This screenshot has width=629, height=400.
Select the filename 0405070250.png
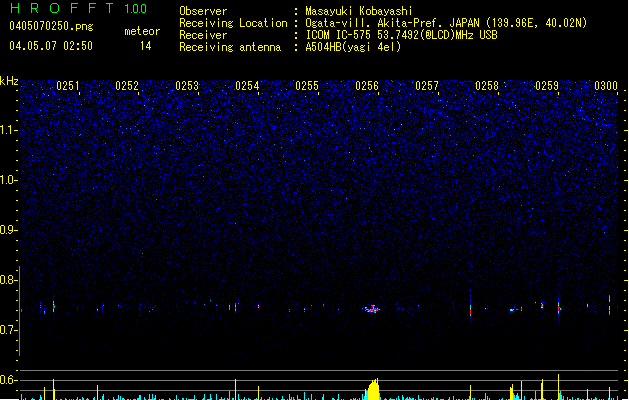[51, 26]
